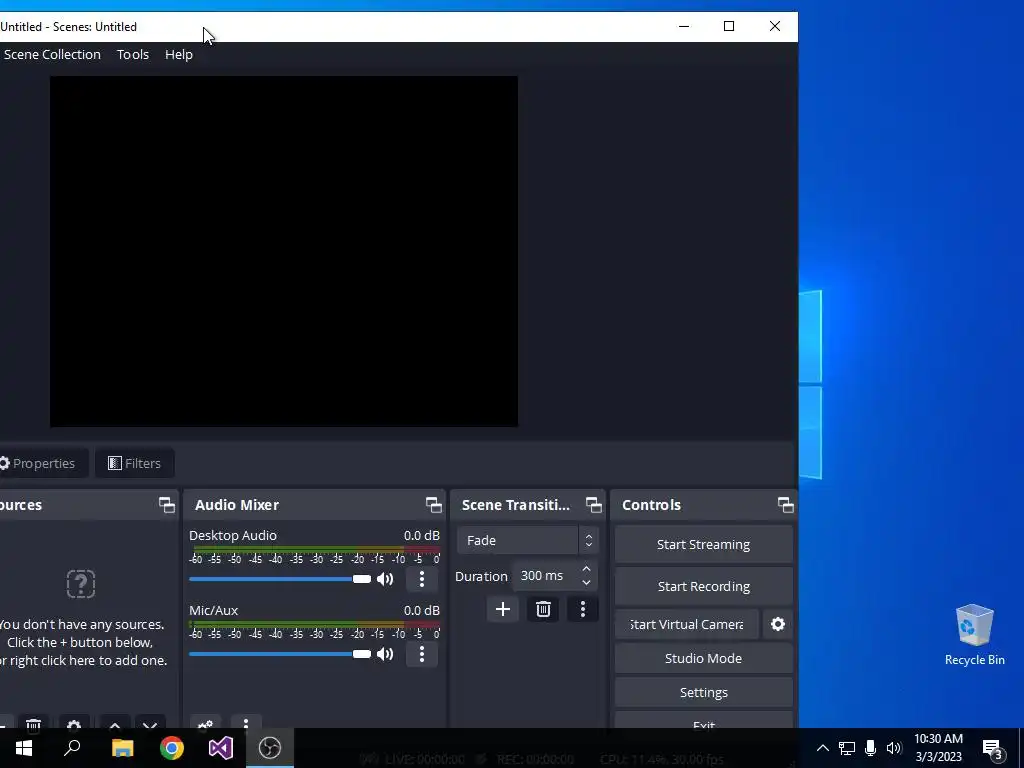1024x768 pixels.
Task: Open the Scene Collection menu
Action: [52, 54]
